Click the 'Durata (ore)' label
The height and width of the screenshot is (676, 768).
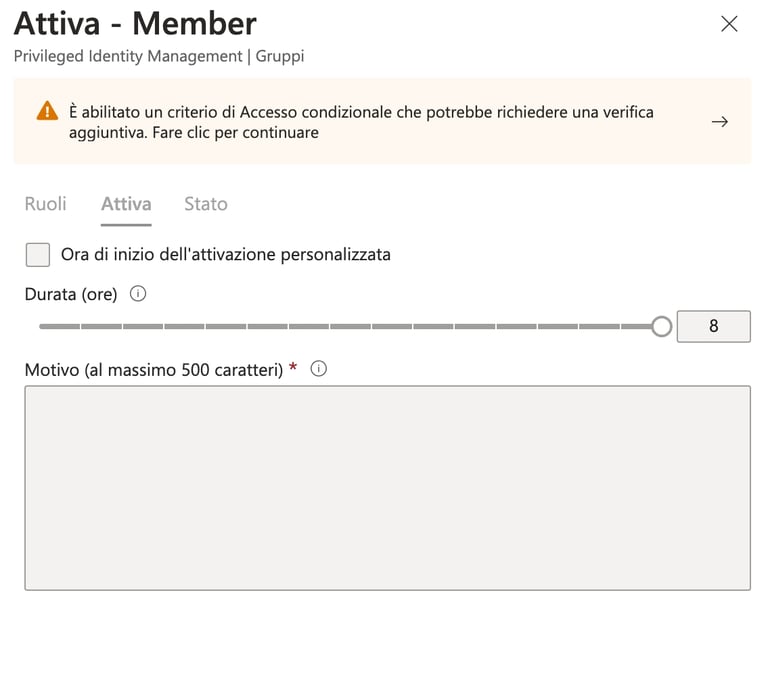(71, 294)
